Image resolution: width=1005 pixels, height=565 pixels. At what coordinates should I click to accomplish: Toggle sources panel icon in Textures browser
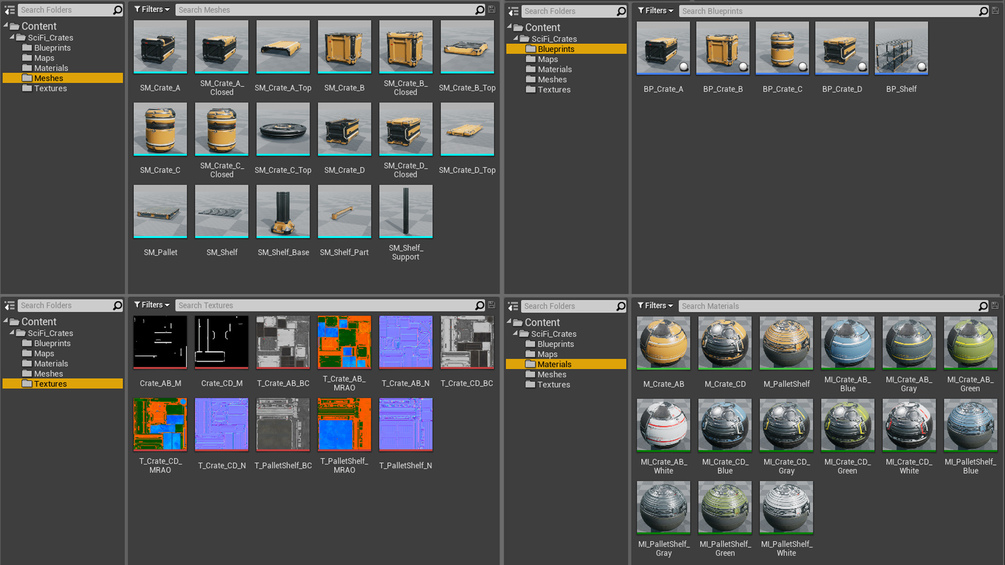pos(10,306)
